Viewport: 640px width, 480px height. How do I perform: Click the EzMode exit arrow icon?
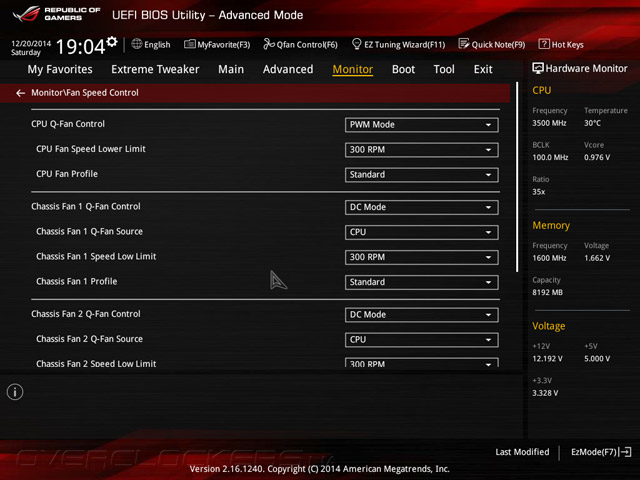pyautogui.click(x=625, y=452)
